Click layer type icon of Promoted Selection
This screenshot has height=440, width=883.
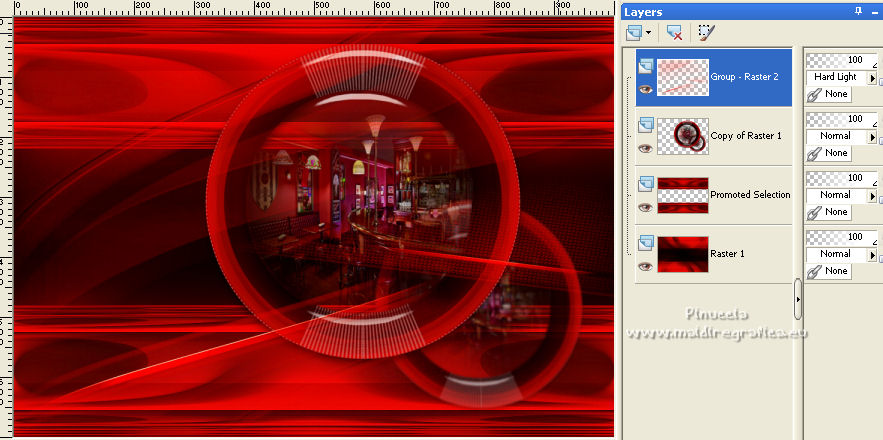click(x=645, y=184)
